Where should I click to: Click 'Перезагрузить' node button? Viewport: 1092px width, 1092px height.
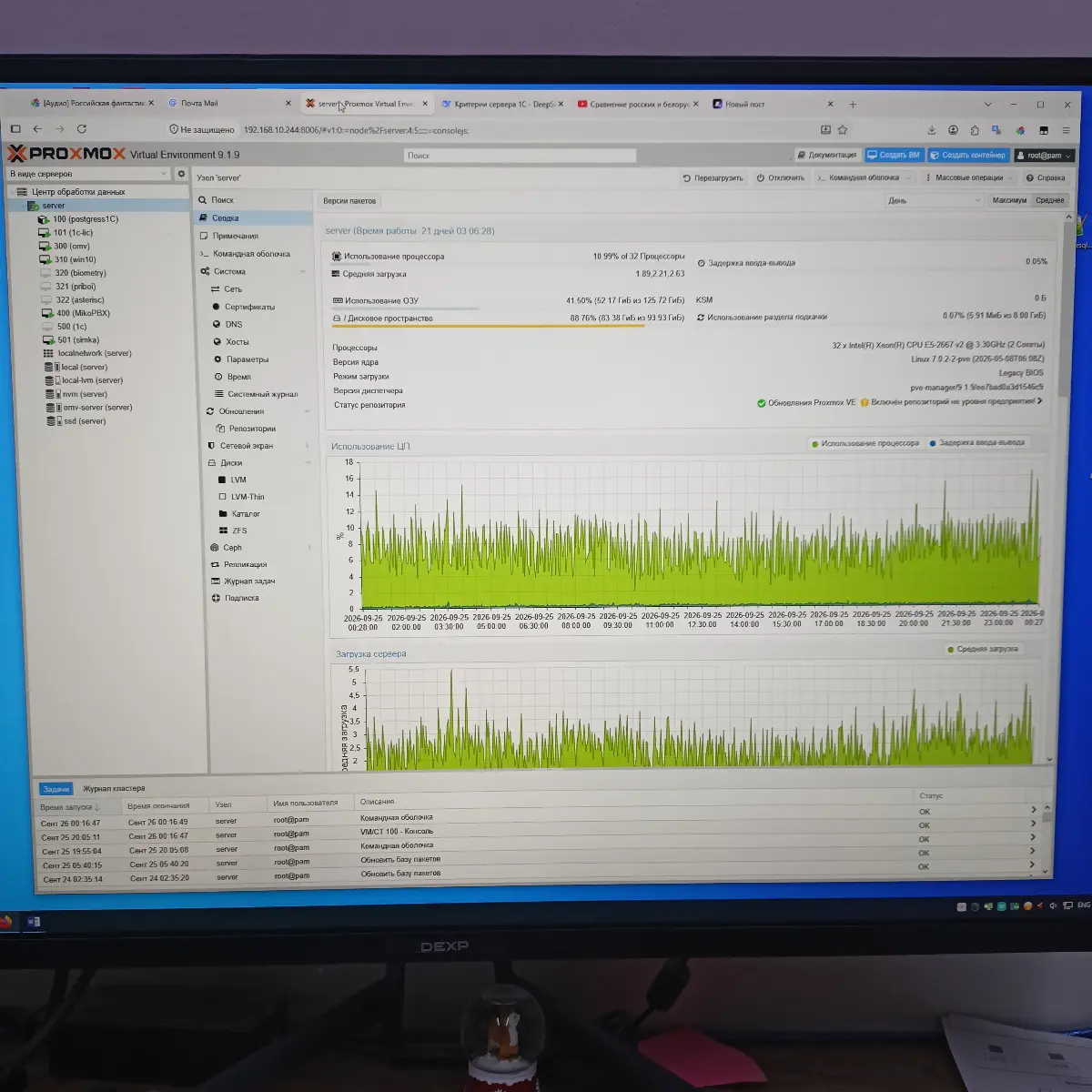coord(713,178)
